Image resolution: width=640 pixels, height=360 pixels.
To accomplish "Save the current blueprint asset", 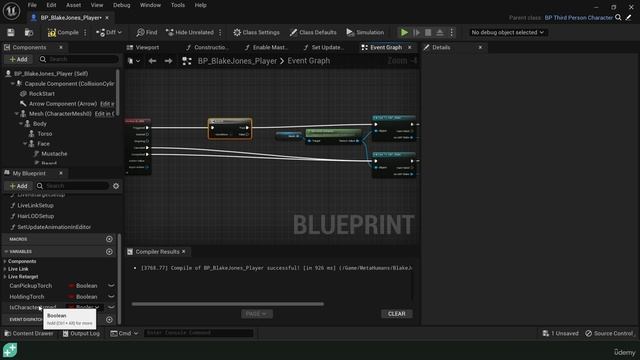I will click(x=11, y=32).
